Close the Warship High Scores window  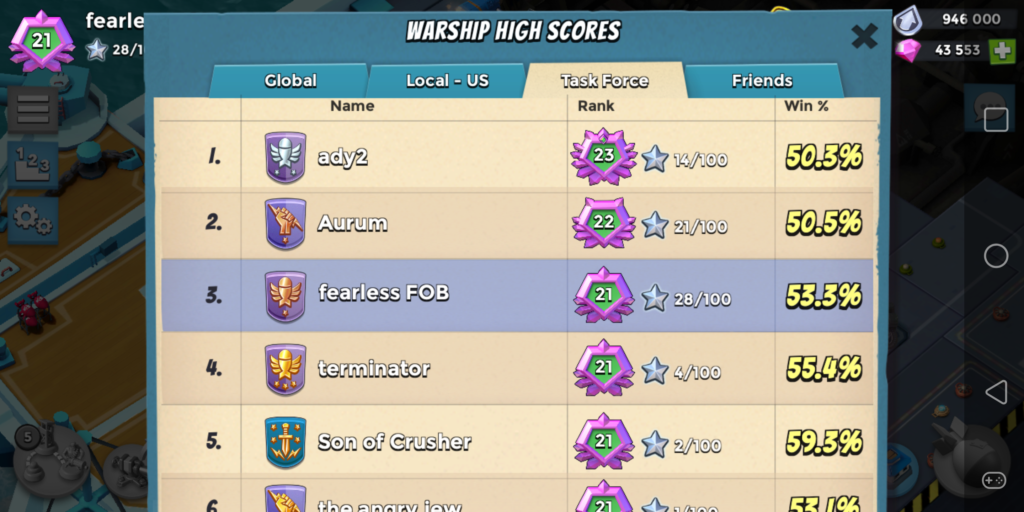[864, 36]
